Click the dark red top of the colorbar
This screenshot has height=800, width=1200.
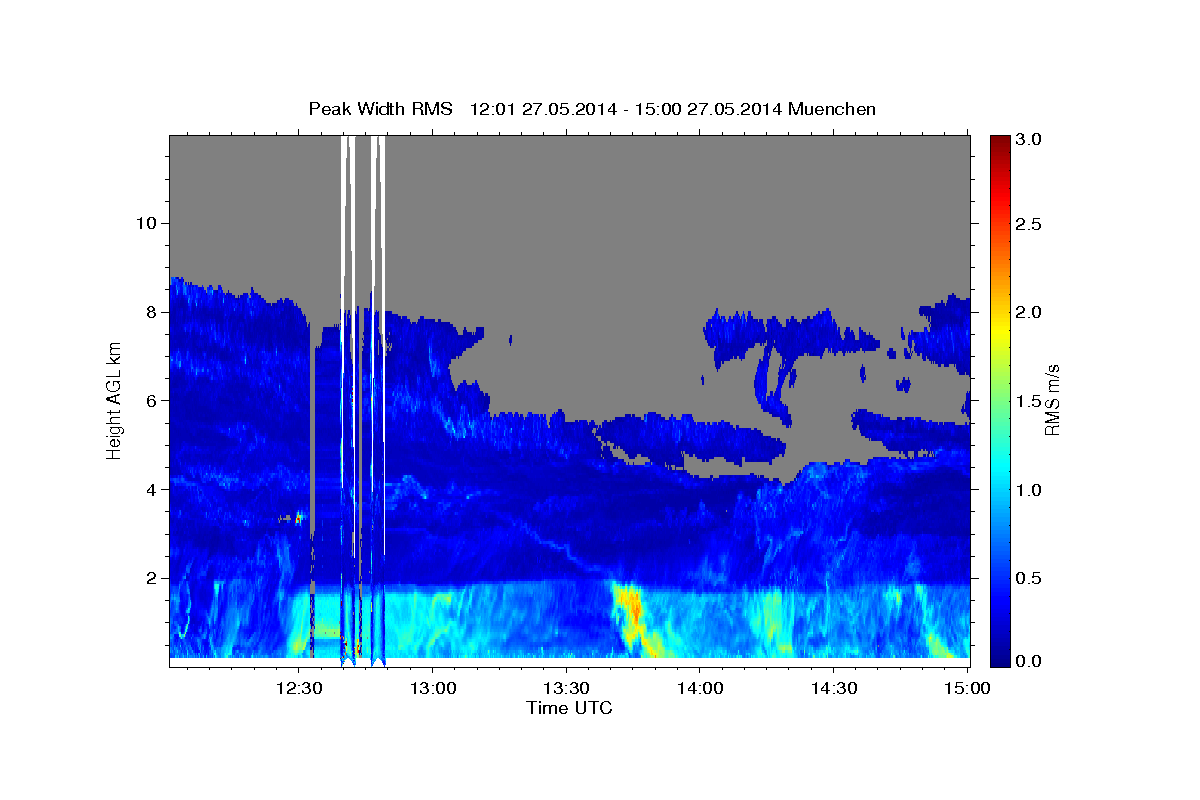[x=999, y=142]
